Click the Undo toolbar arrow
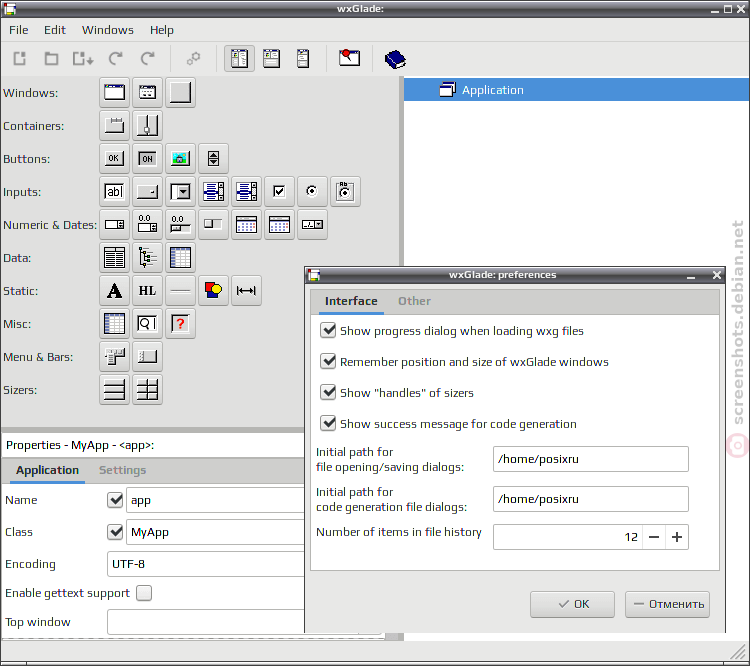Viewport: 750px width, 666px height. (115, 59)
